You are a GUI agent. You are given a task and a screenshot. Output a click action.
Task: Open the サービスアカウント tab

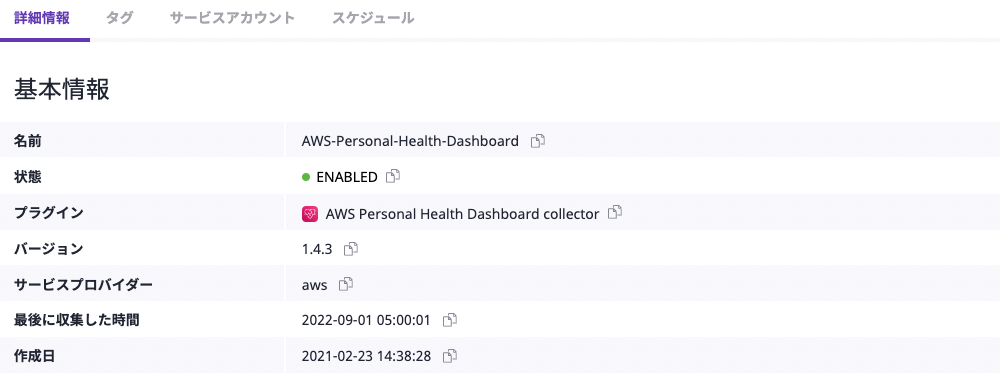[x=232, y=18]
